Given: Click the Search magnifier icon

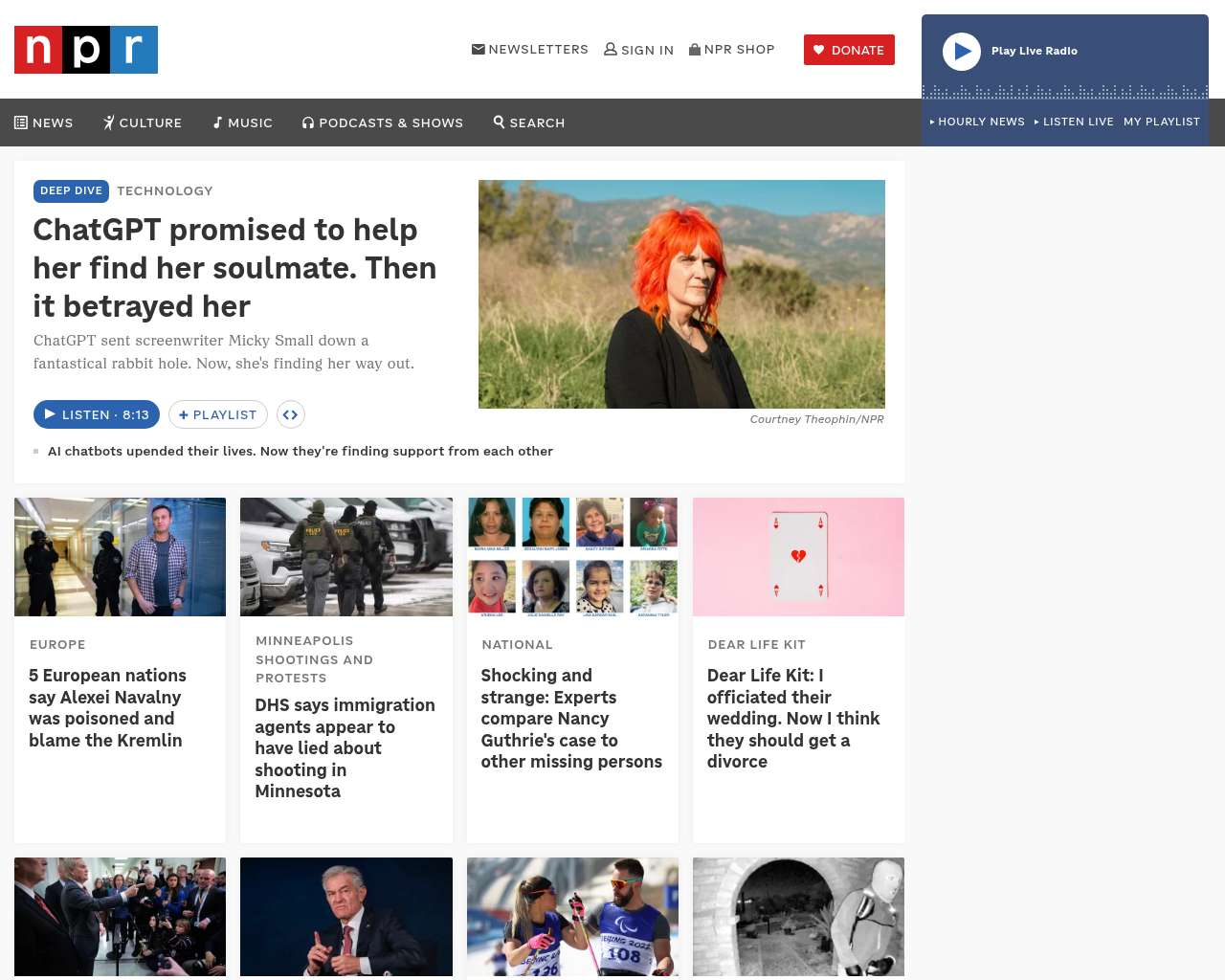Looking at the screenshot, I should (x=499, y=122).
